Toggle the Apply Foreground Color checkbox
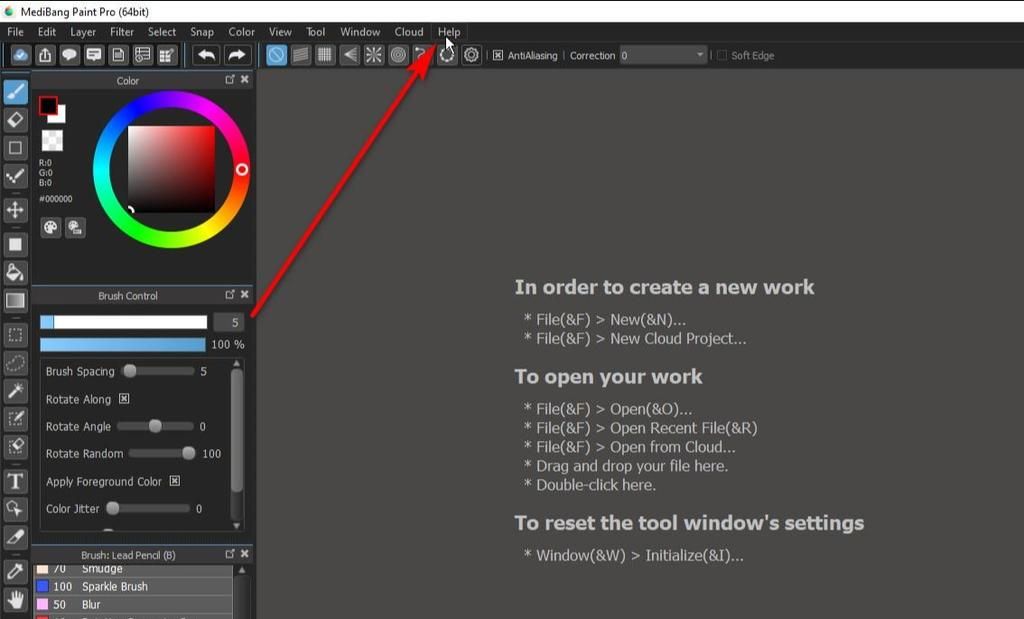 coord(174,481)
